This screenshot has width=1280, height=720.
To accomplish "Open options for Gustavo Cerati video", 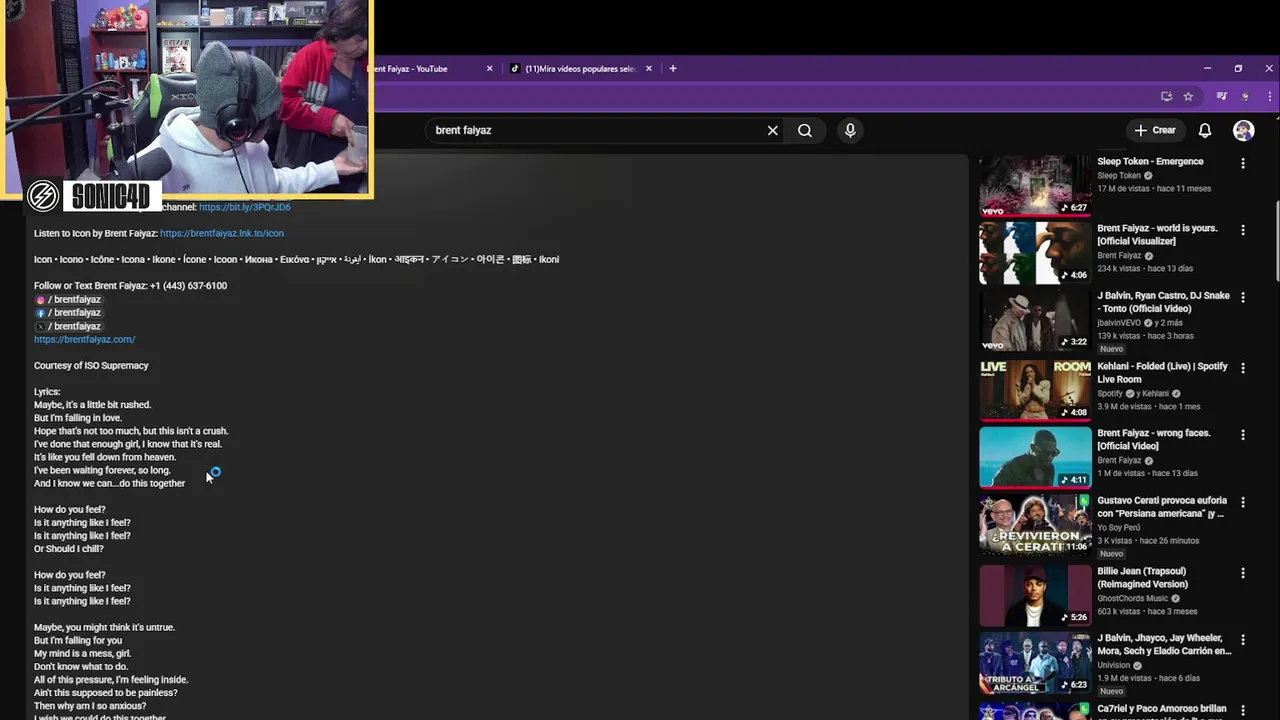I will click(x=1243, y=503).
